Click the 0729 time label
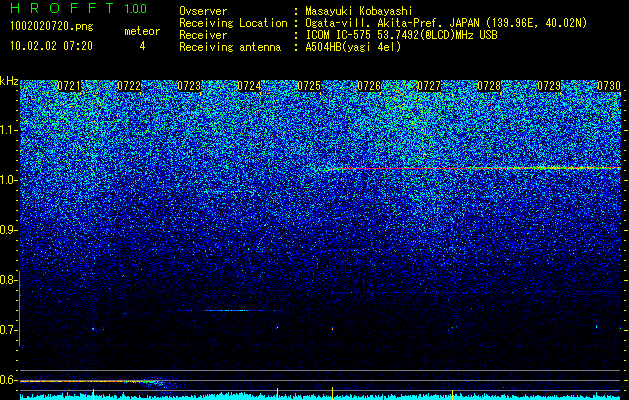The image size is (629, 400). tap(549, 86)
